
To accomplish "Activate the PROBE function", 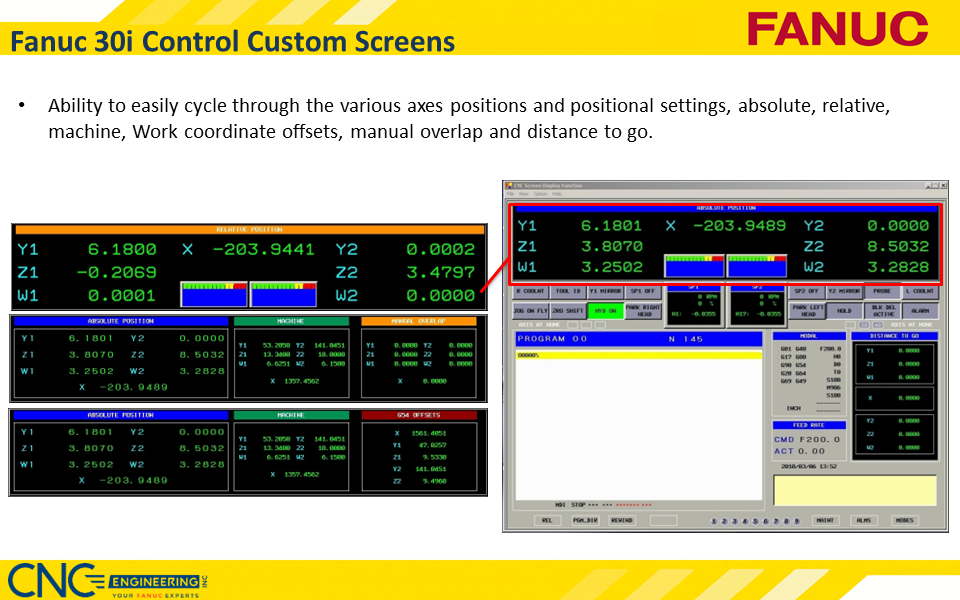I will pos(883,293).
